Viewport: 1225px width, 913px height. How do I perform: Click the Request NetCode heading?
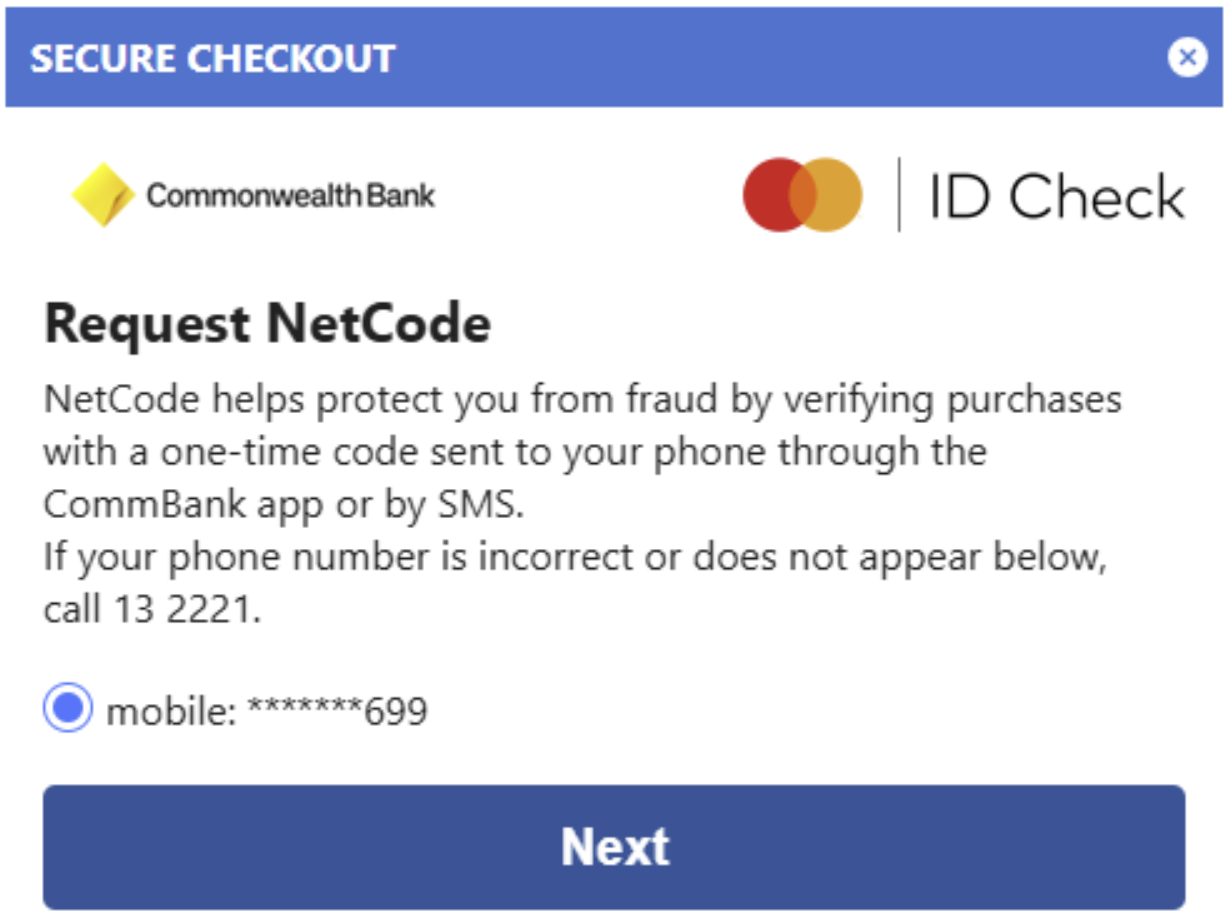[x=267, y=325]
